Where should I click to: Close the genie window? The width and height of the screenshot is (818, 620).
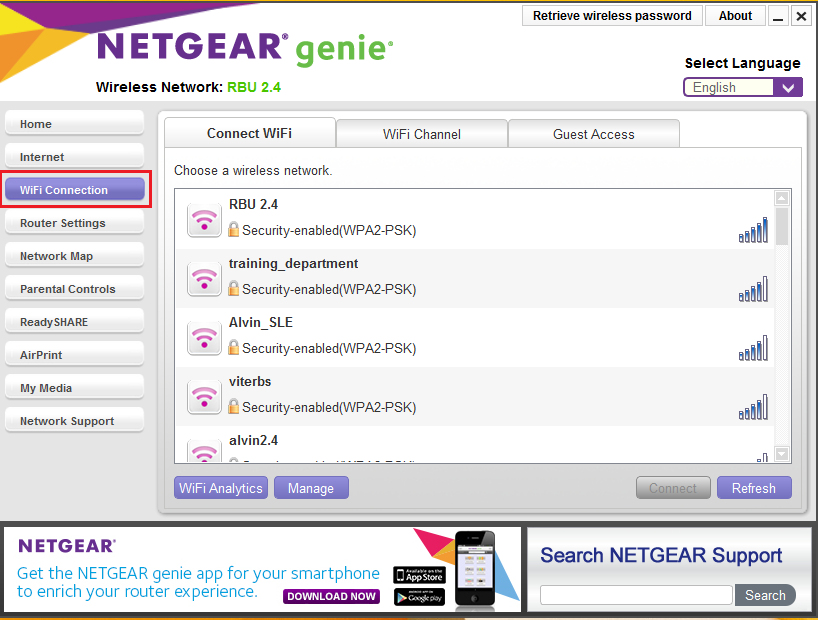(x=801, y=16)
